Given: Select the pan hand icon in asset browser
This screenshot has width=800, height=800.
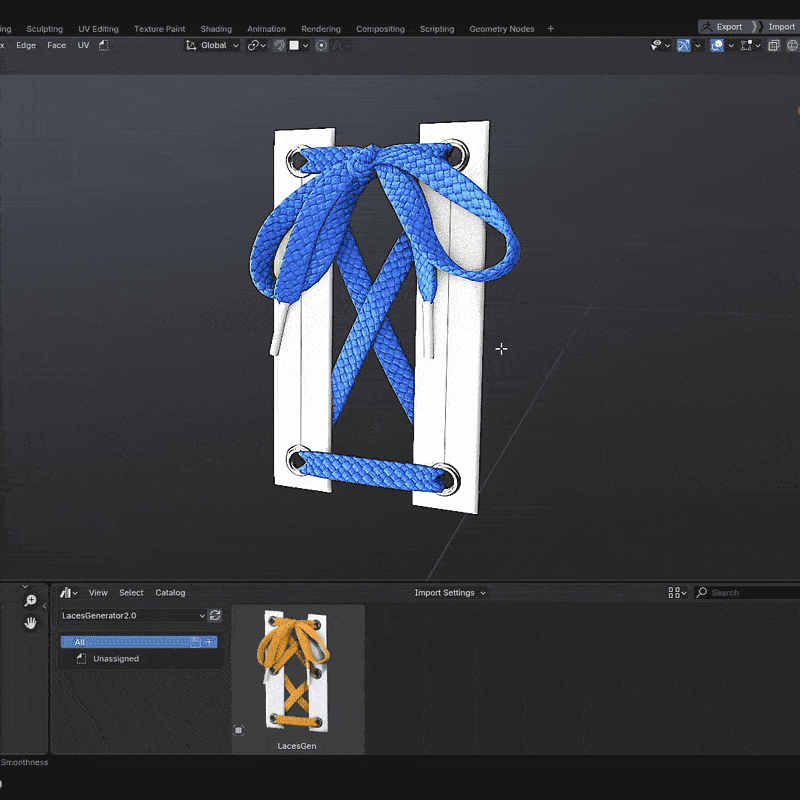Looking at the screenshot, I should coord(30,622).
